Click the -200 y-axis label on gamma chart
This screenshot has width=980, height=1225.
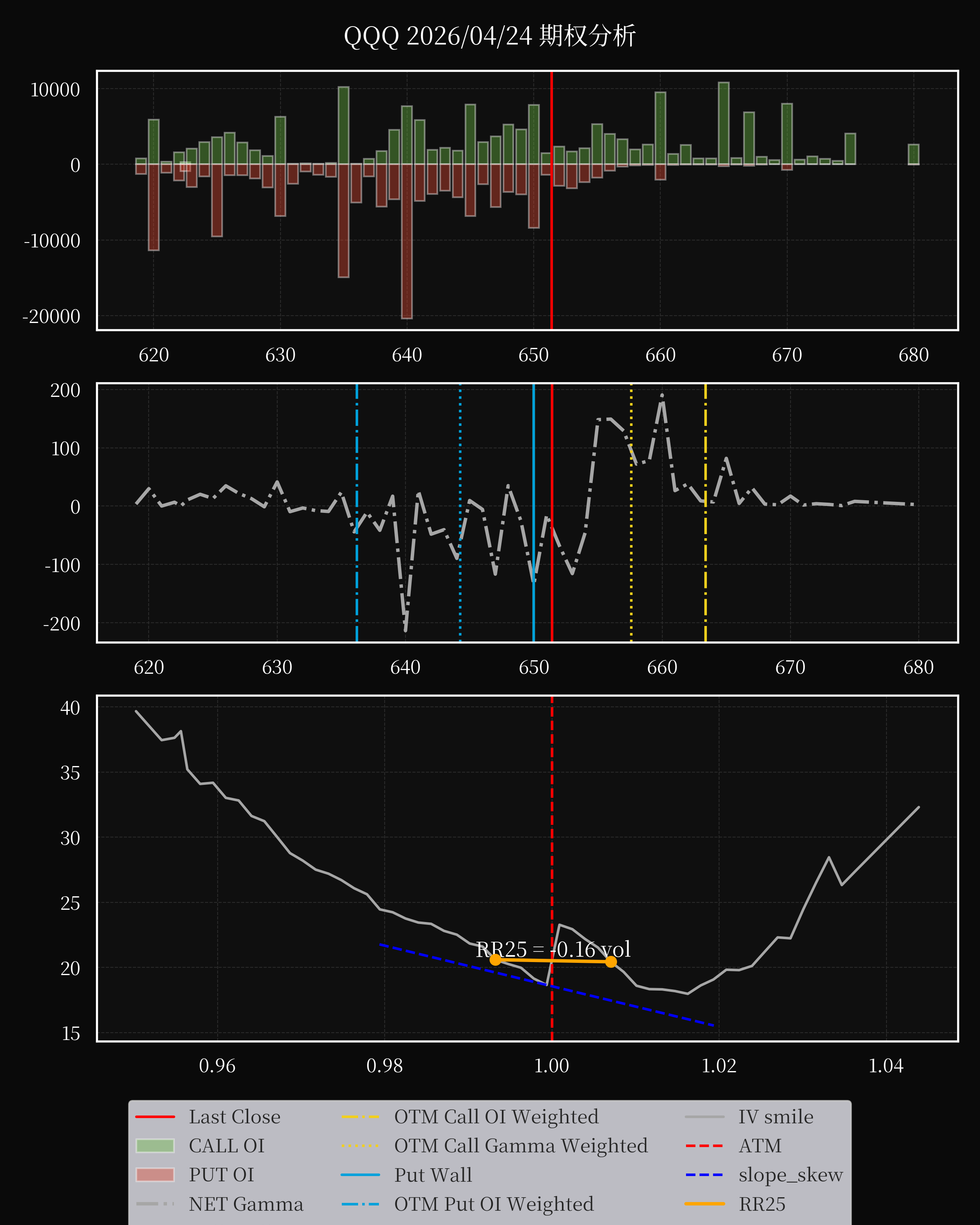(x=62, y=624)
